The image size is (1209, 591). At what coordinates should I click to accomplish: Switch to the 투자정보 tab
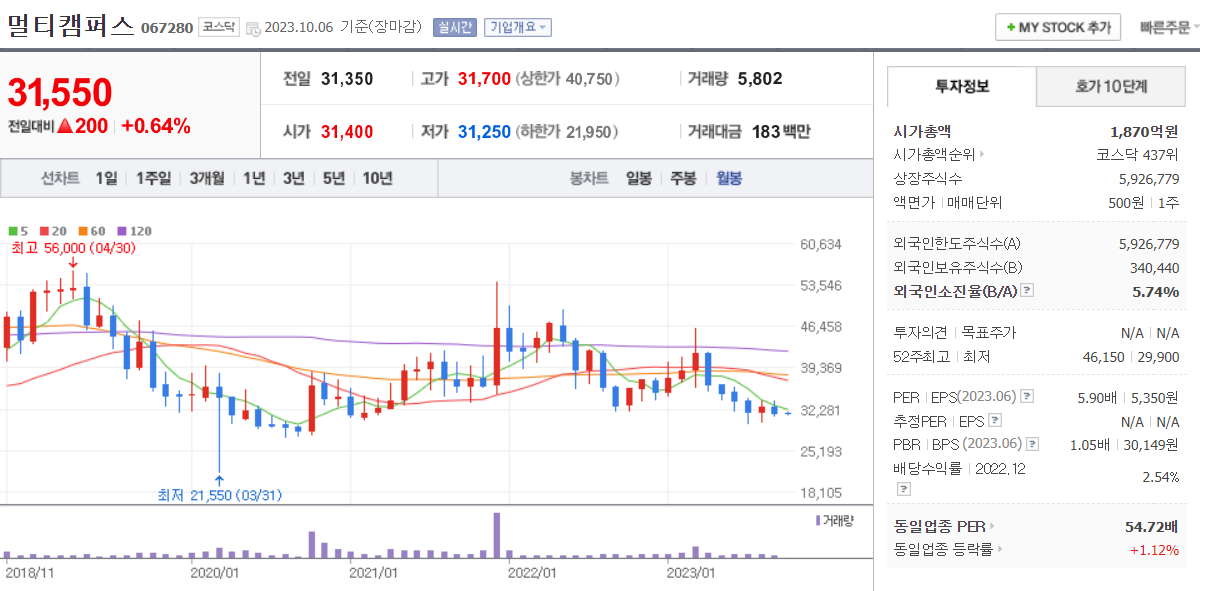click(962, 87)
